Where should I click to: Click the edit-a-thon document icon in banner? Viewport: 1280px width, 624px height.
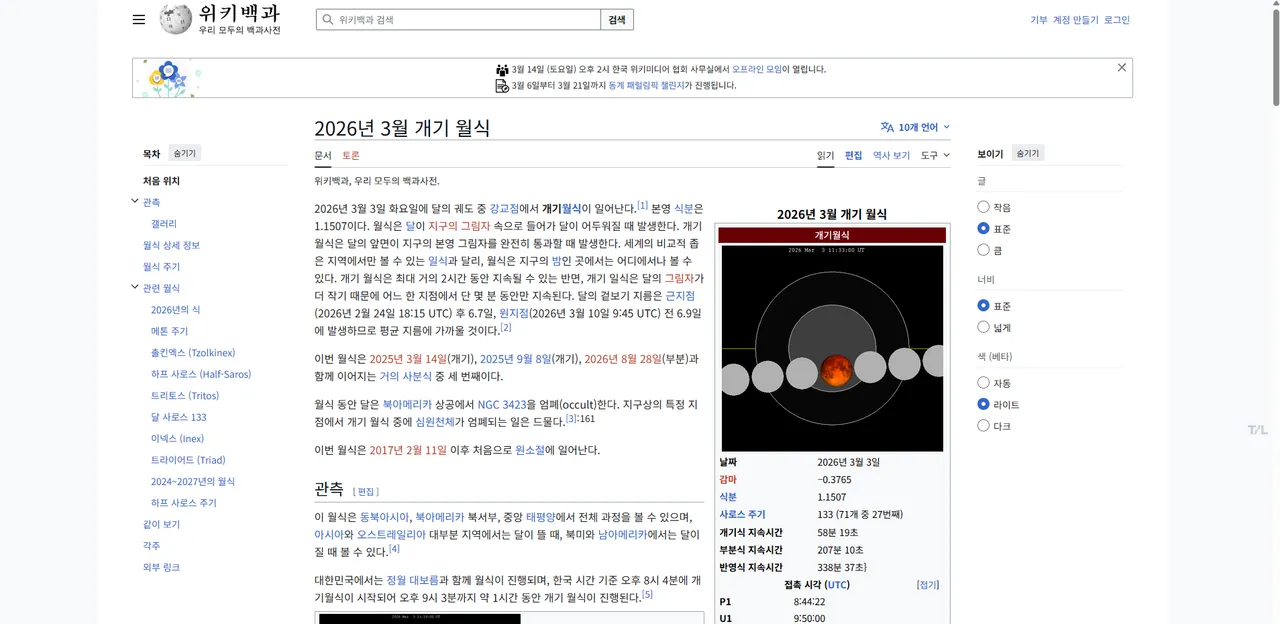point(502,86)
